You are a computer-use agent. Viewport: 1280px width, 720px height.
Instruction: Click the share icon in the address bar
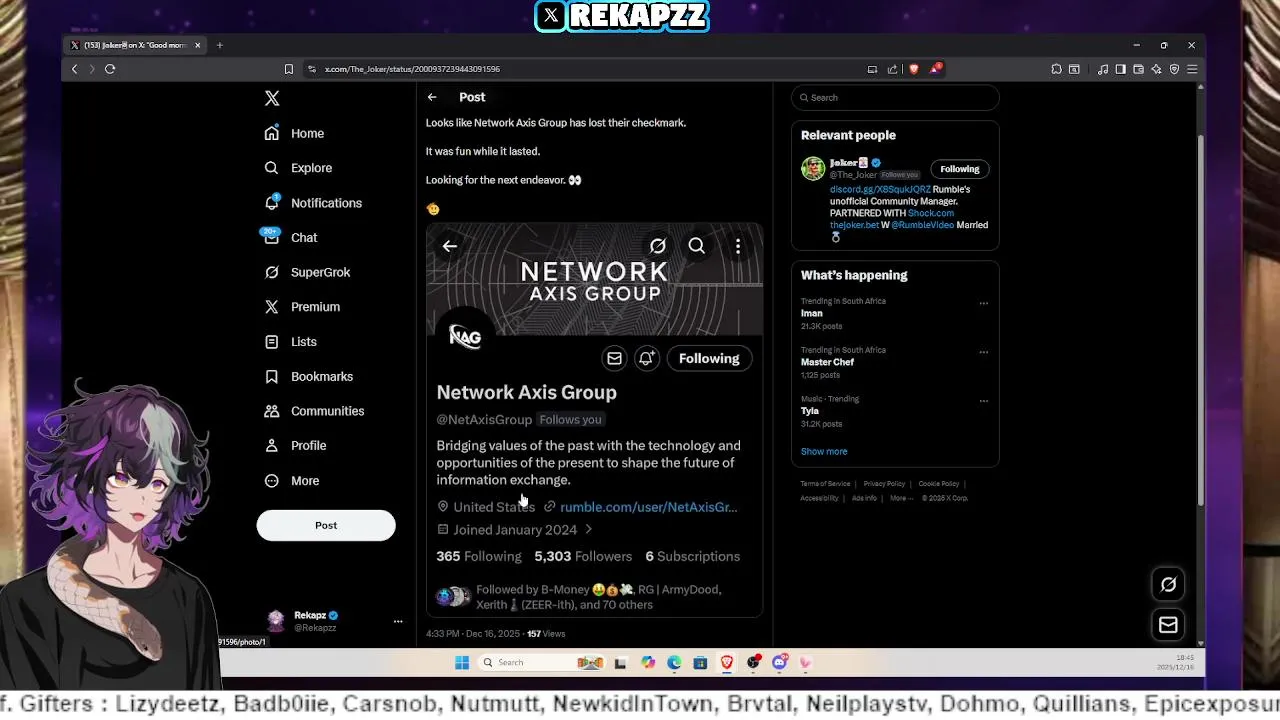(892, 69)
